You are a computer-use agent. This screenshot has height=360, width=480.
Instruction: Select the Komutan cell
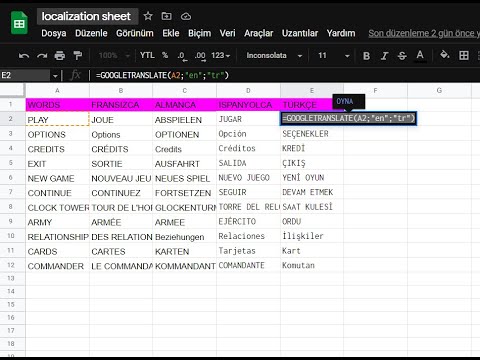point(312,265)
